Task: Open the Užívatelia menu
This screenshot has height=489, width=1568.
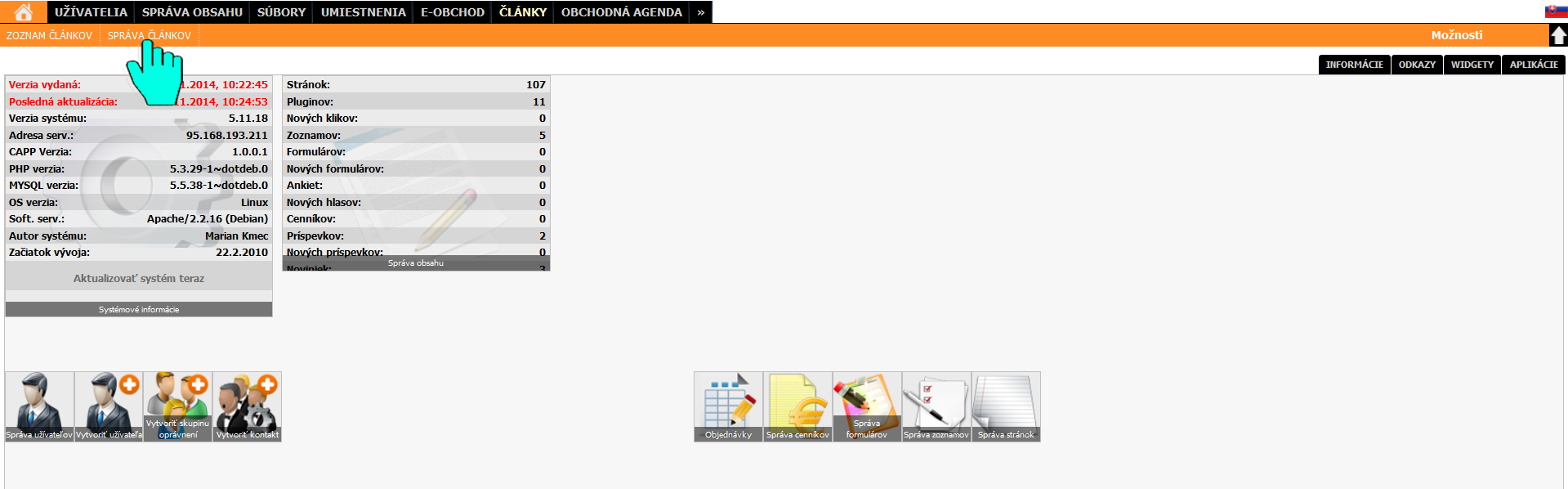Action: pyautogui.click(x=91, y=12)
